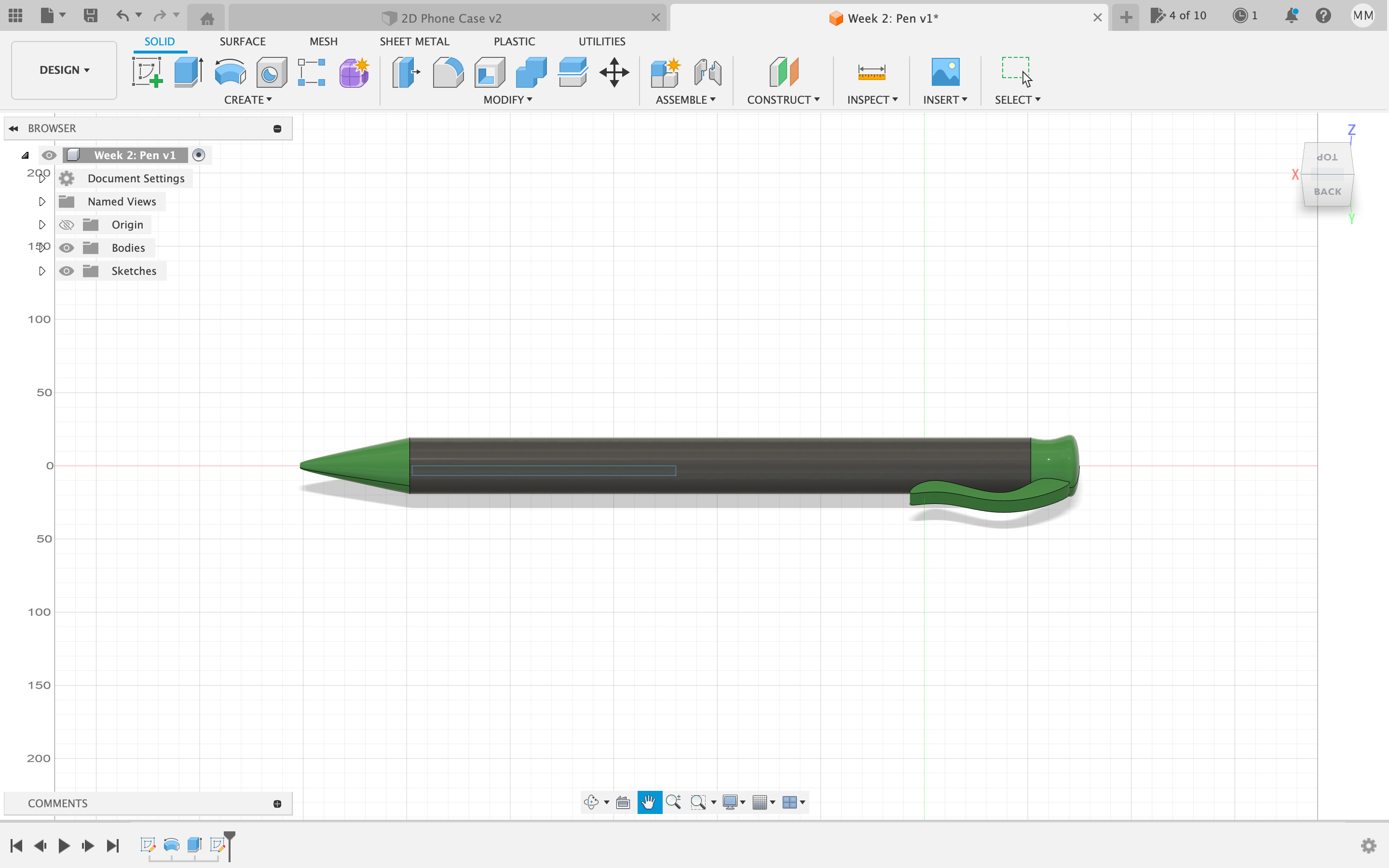This screenshot has width=1389, height=868.
Task: Toggle visibility of Sketches folder
Action: tap(67, 271)
